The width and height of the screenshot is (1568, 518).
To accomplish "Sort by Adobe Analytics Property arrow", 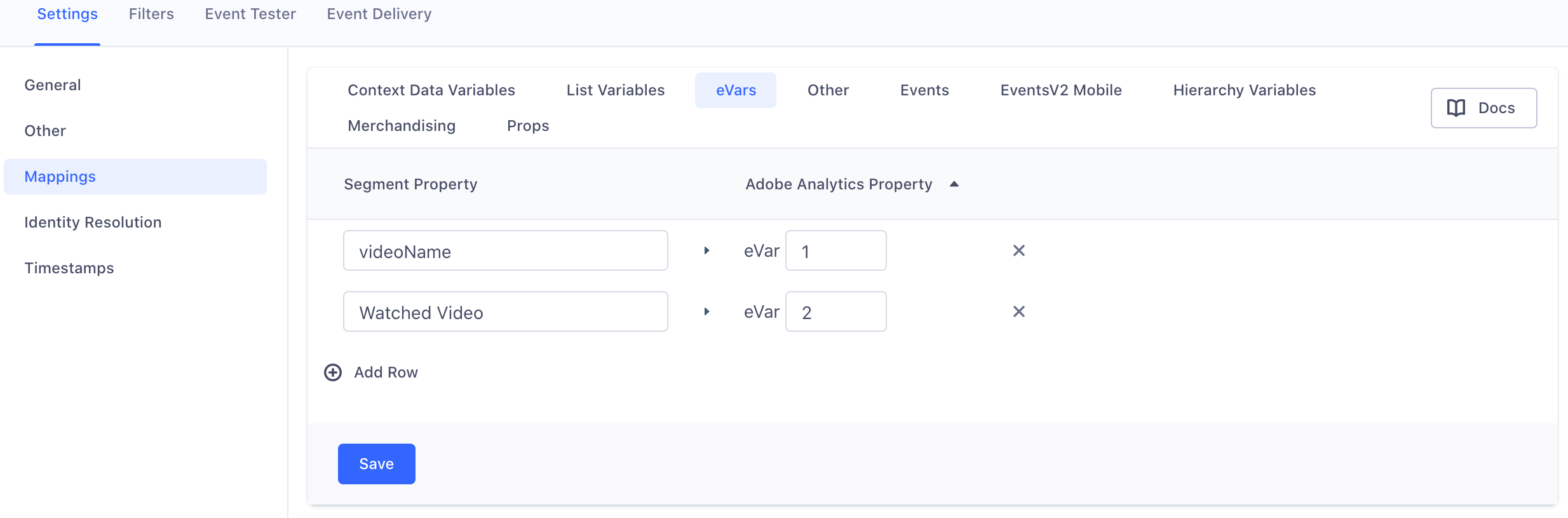I will pos(954,184).
